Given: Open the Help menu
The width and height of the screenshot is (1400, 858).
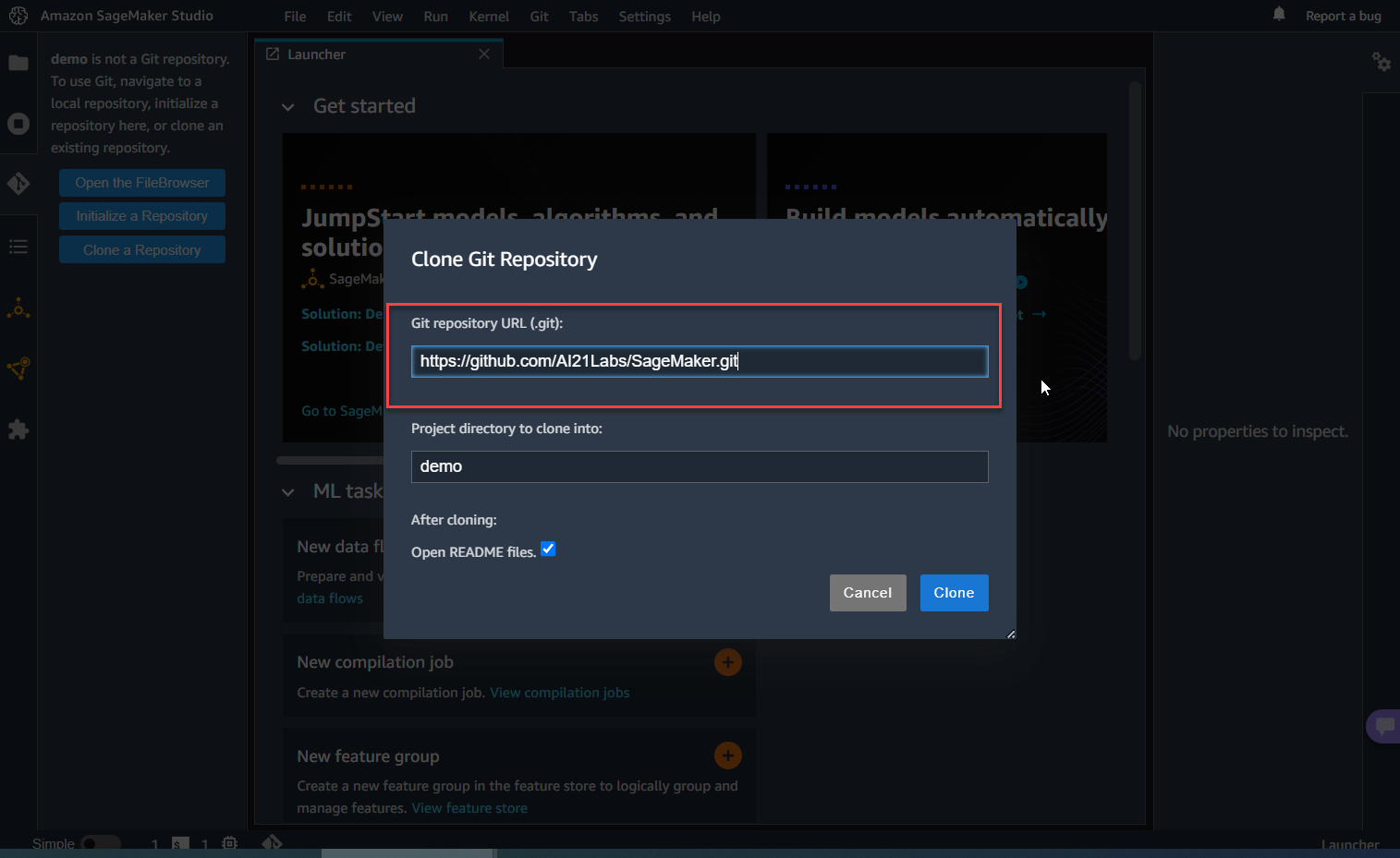Looking at the screenshot, I should (x=706, y=17).
